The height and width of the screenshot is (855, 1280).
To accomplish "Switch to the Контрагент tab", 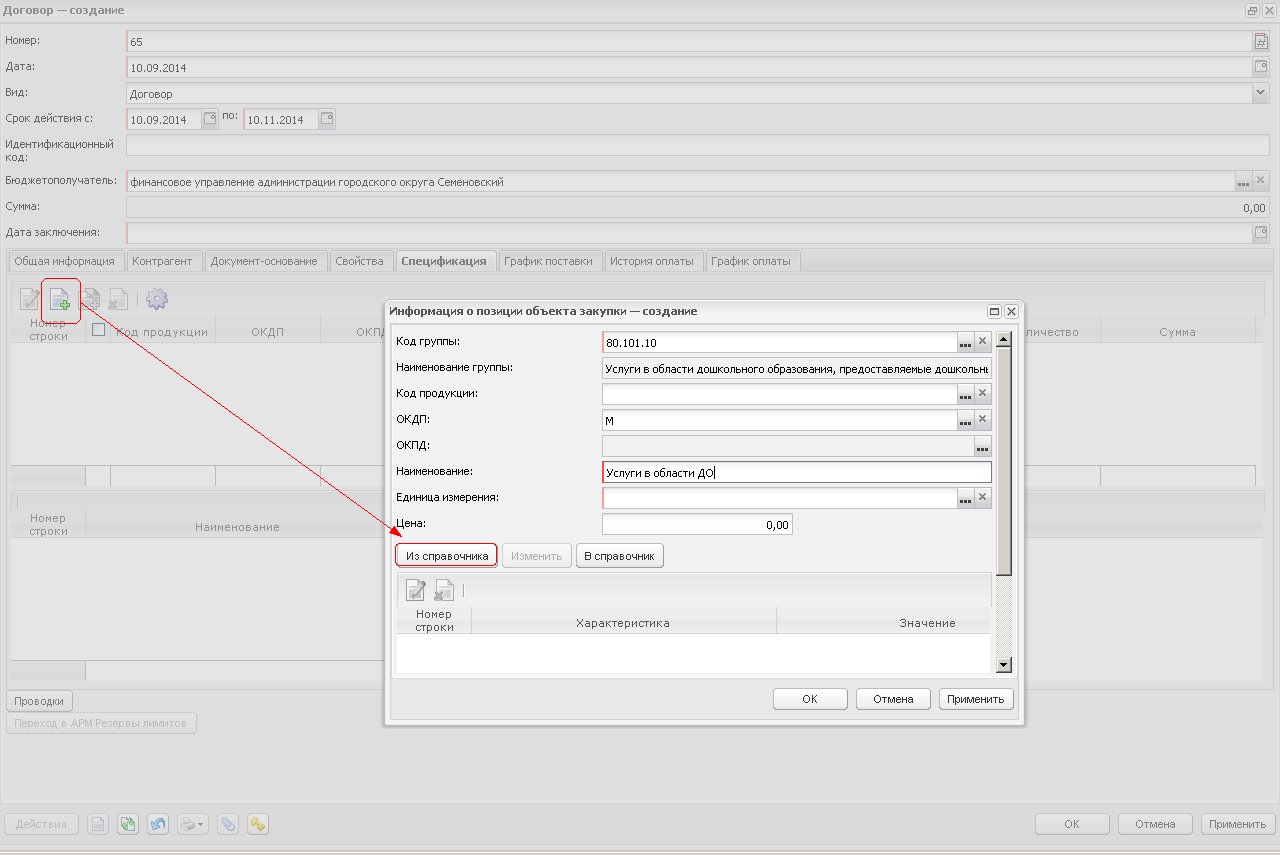I will click(x=163, y=261).
